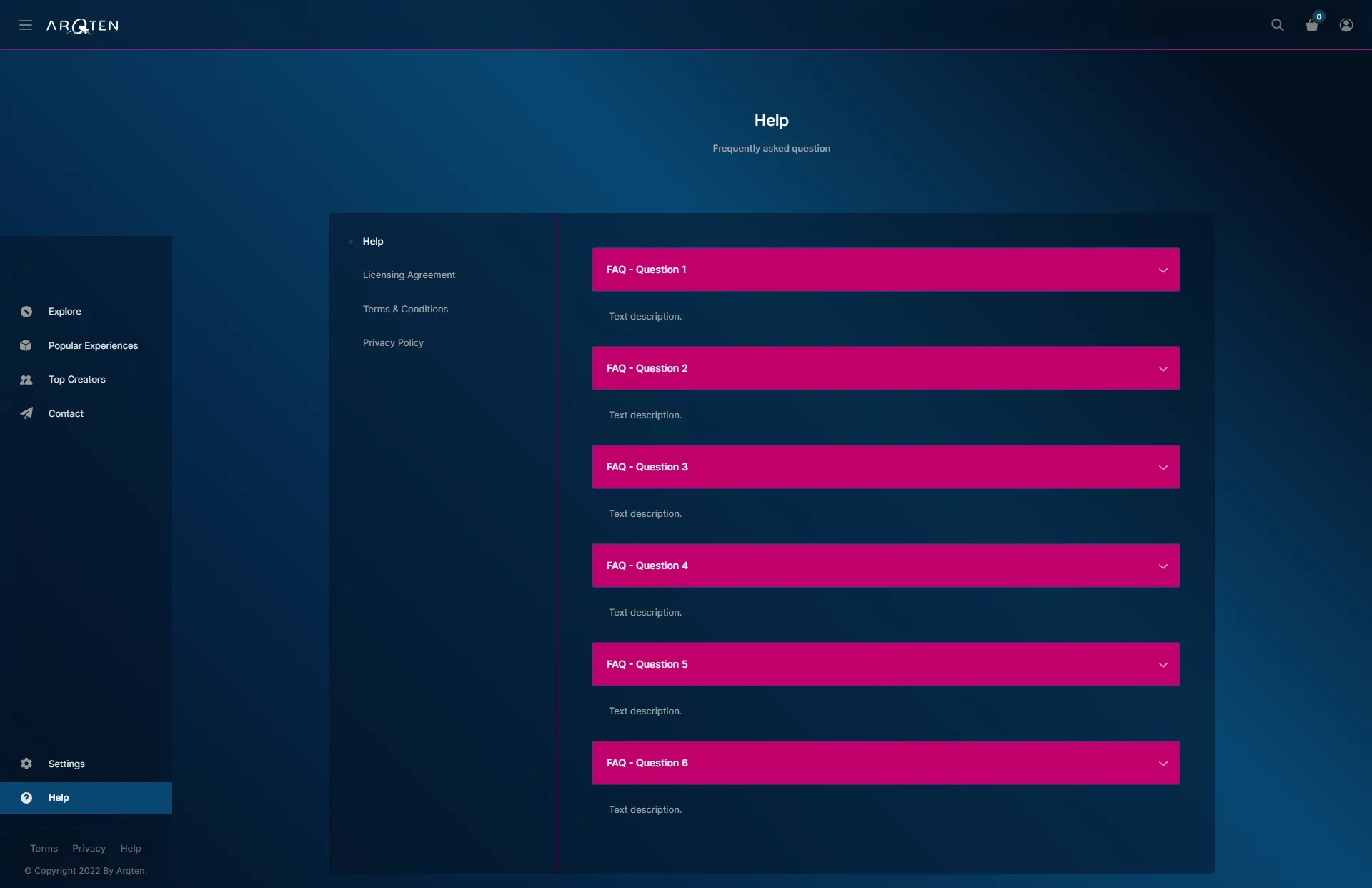Select Licensing Agreement in help menu
Image resolution: width=1372 pixels, height=888 pixels.
point(409,275)
